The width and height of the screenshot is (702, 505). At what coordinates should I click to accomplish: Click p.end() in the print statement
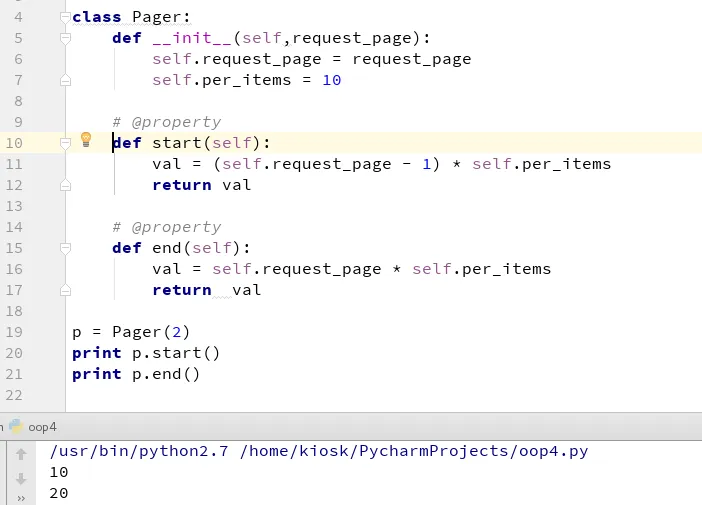point(166,374)
